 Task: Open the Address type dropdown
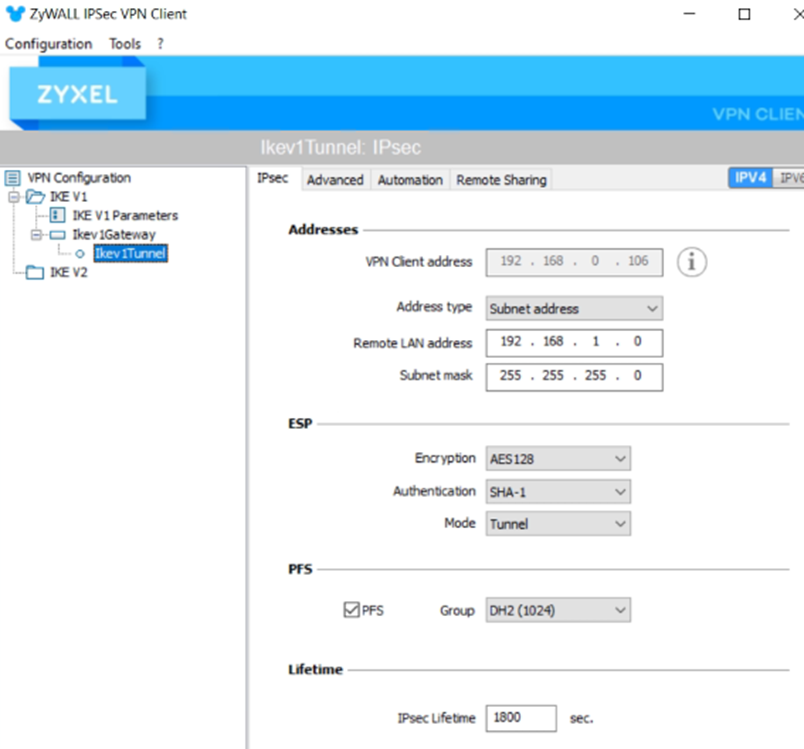coord(574,309)
